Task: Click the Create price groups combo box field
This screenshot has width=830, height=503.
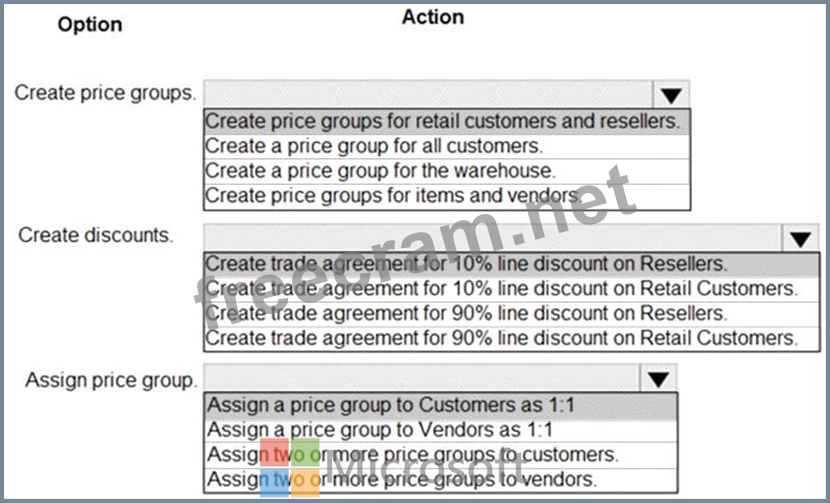Action: pos(429,95)
